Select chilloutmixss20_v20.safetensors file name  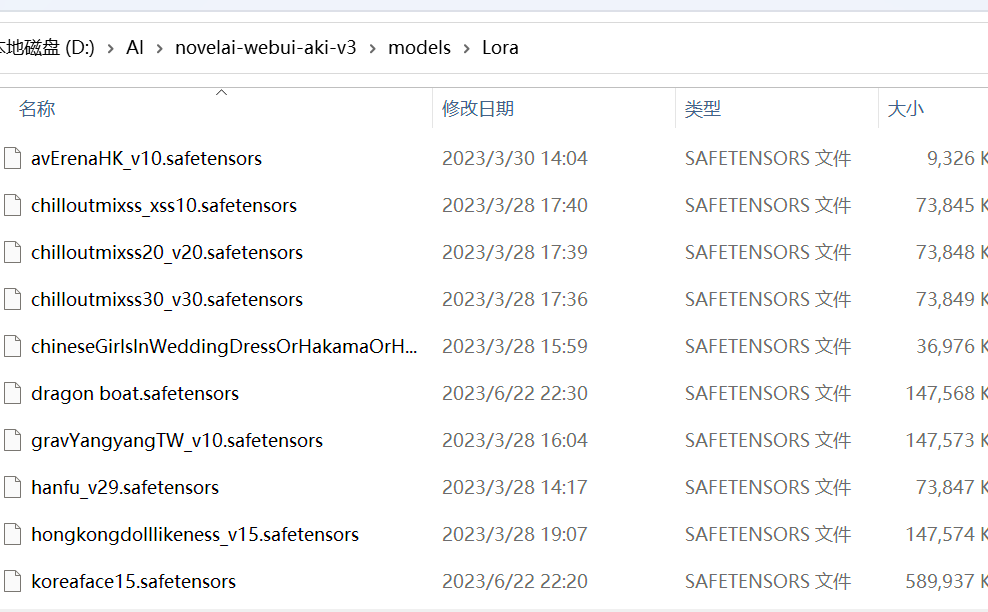coord(167,252)
